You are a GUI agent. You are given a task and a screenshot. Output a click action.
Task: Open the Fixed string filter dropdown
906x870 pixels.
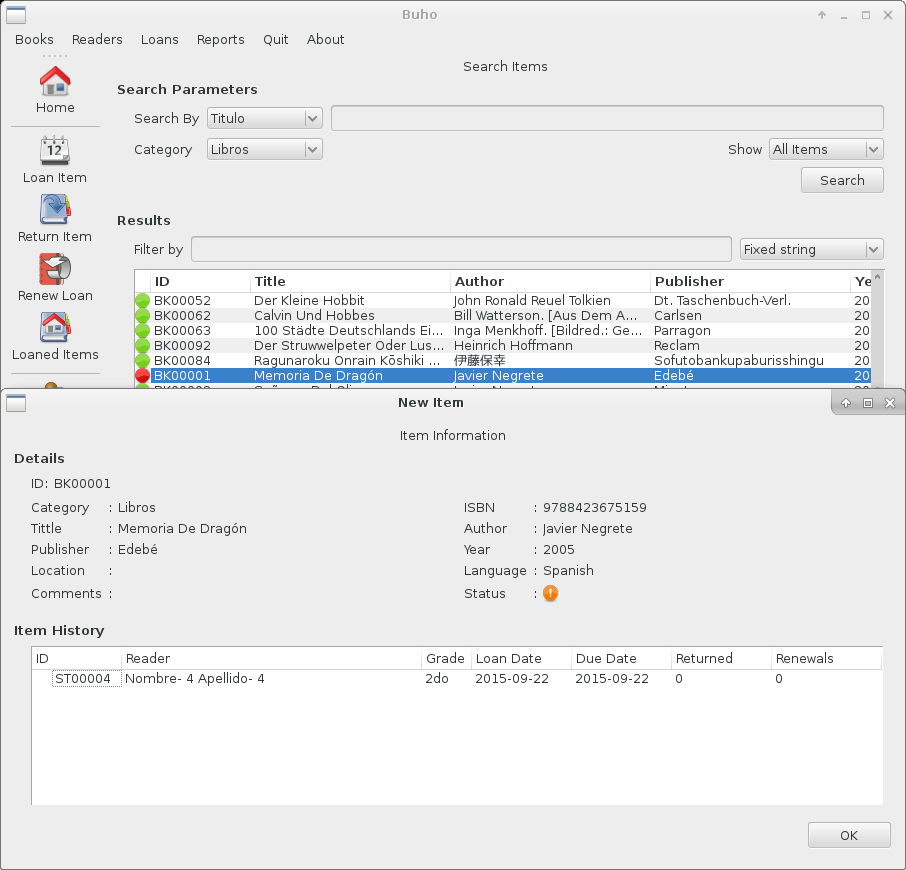[x=812, y=250]
